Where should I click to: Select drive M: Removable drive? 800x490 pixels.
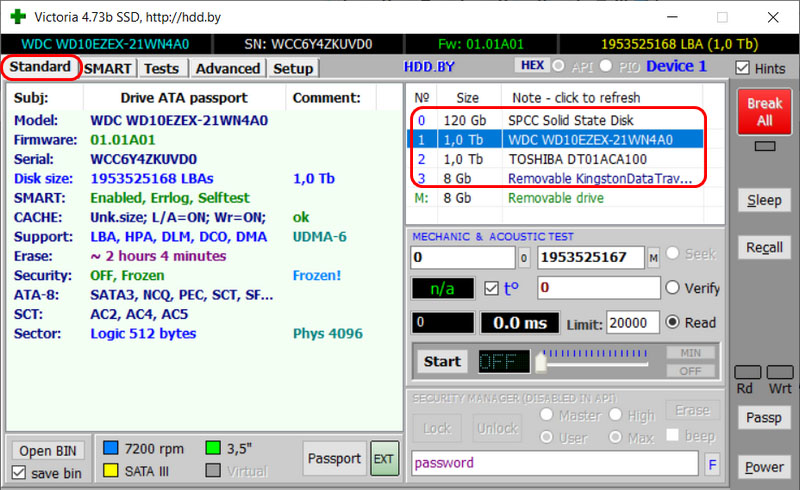[556, 198]
